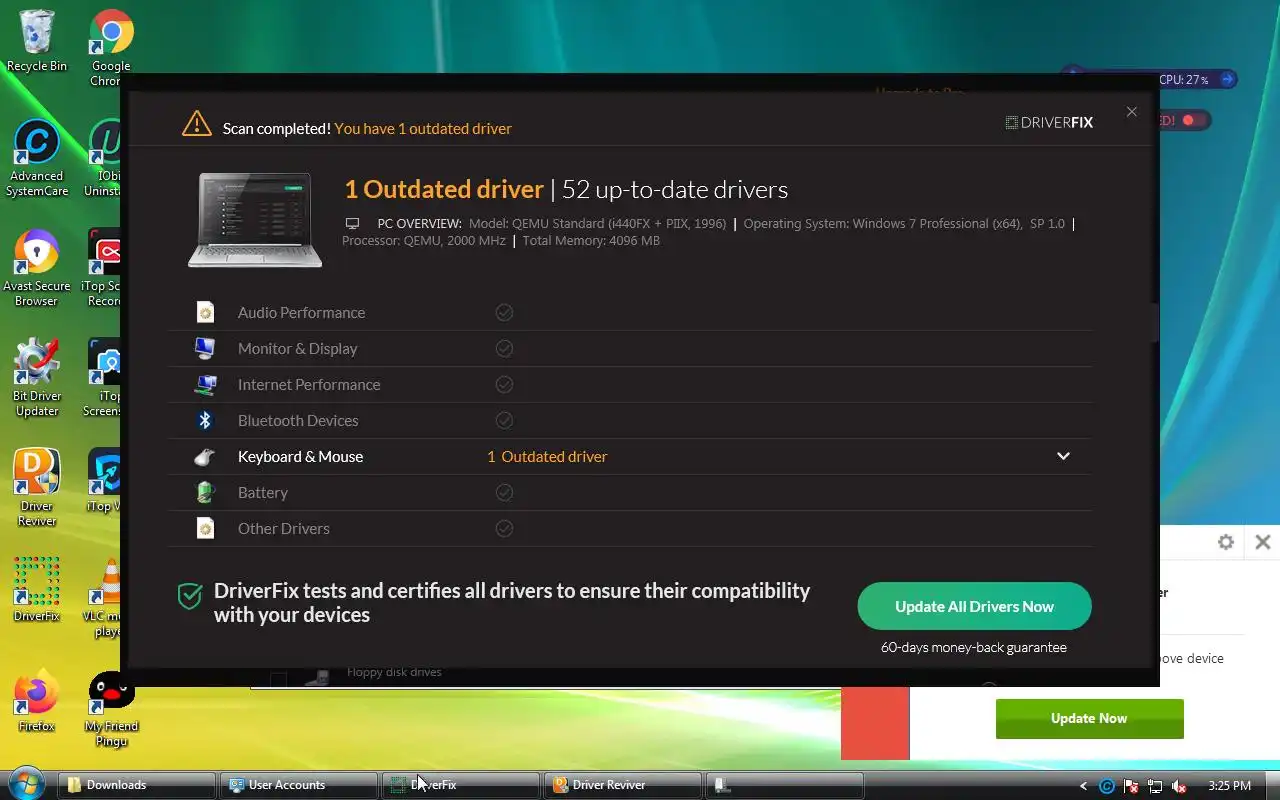Click the CPU widget arrow button

pyautogui.click(x=1228, y=79)
